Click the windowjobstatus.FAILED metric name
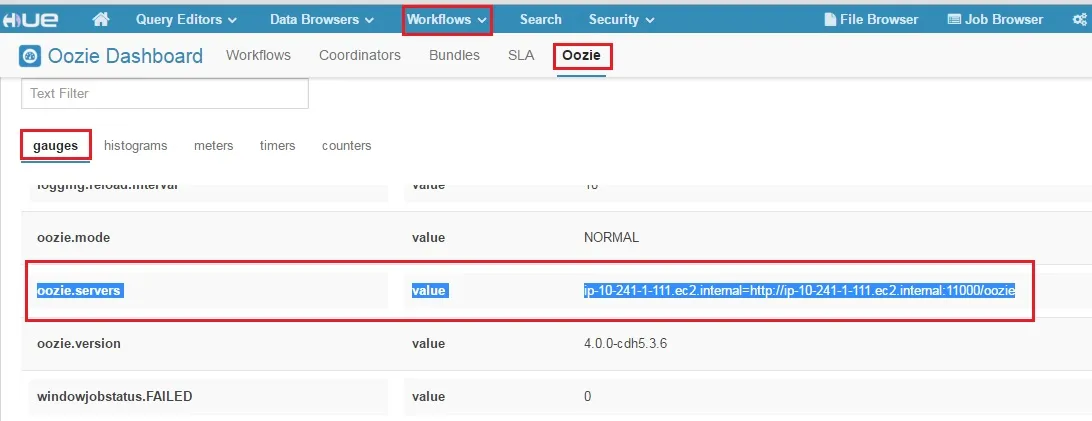The width and height of the screenshot is (1092, 421). 114,396
